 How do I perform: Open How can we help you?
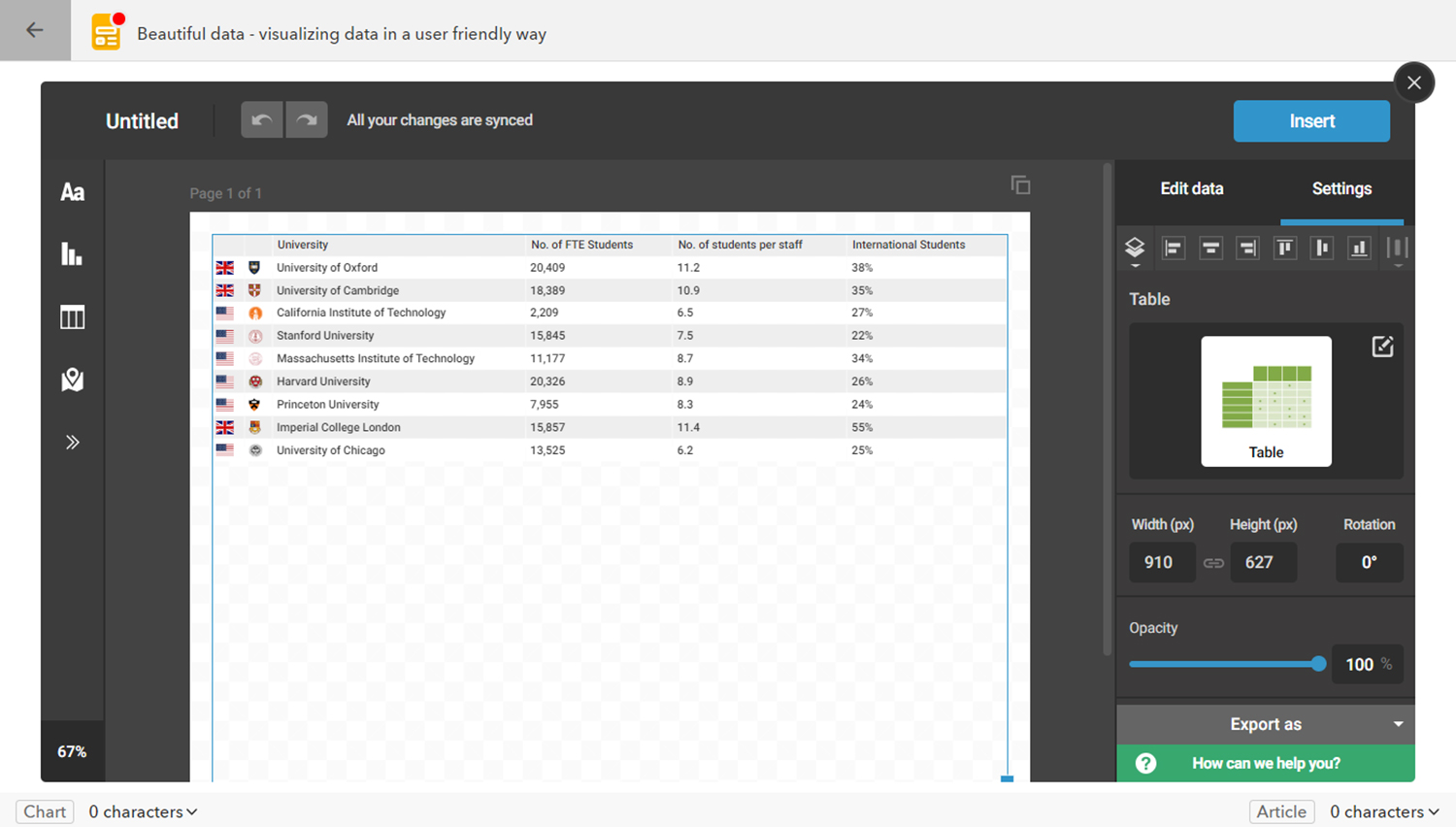point(1266,763)
